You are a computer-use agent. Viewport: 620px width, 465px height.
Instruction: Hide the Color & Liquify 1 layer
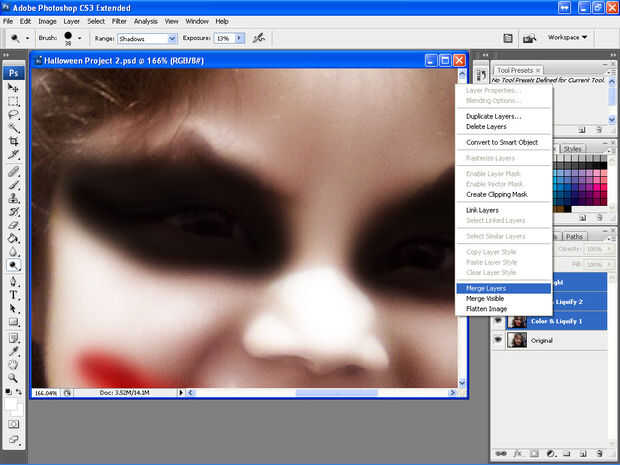click(498, 321)
